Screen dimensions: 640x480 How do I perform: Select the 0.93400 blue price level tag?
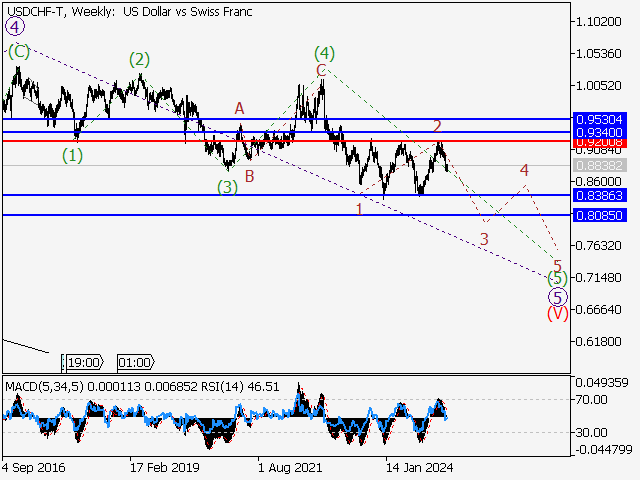[599, 132]
